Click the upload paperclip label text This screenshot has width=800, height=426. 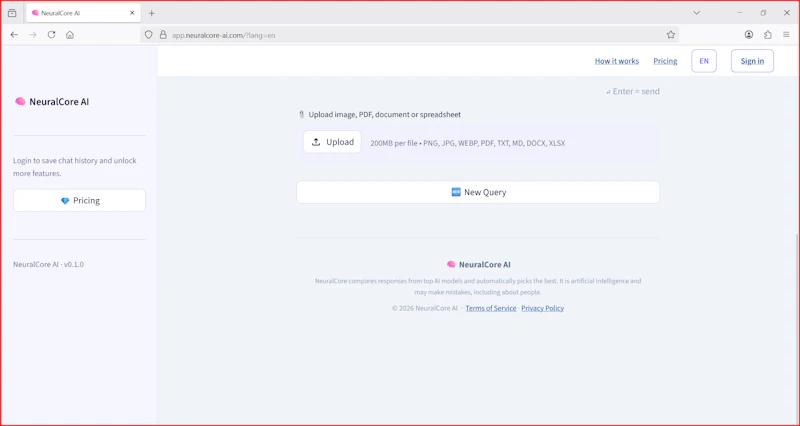(x=380, y=115)
